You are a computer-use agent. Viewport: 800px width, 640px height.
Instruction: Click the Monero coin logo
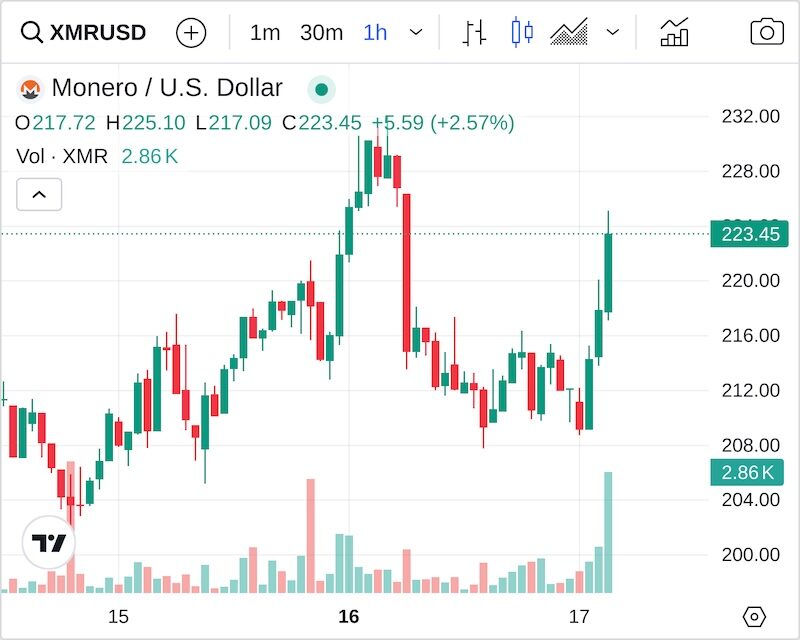point(30,89)
